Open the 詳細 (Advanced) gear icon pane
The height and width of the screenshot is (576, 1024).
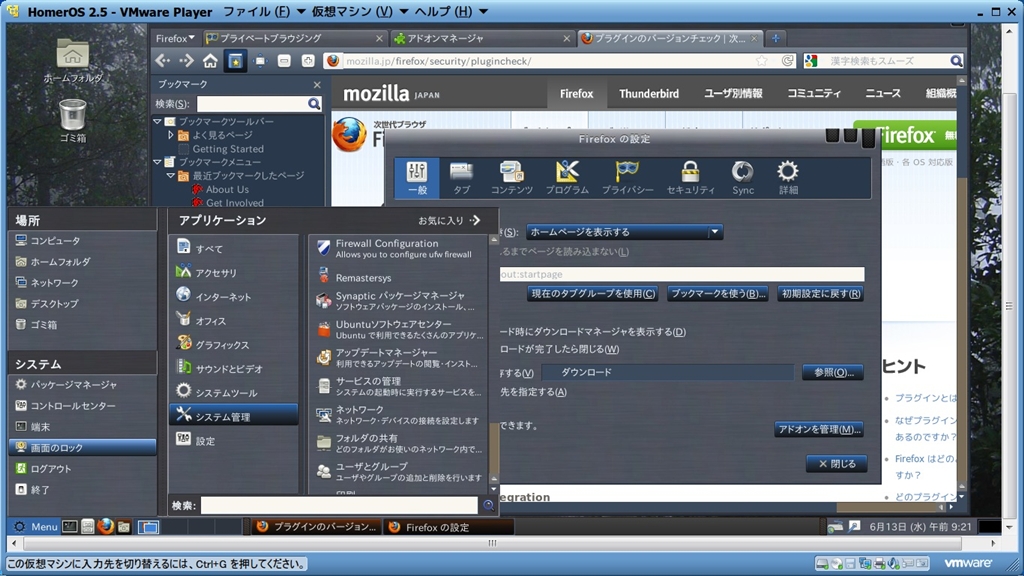(788, 177)
